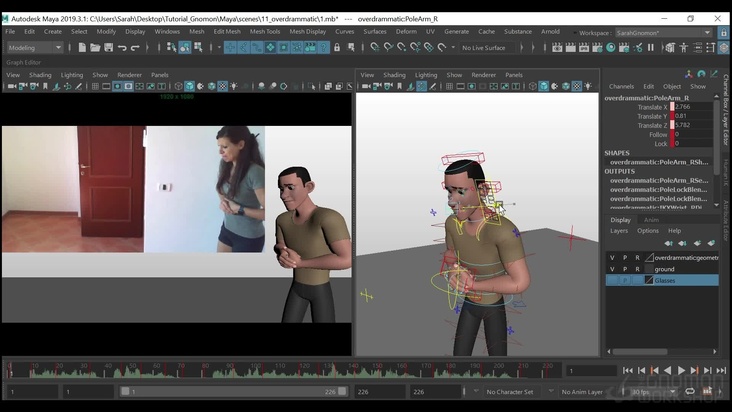The image size is (732, 412).
Task: Toggle visibility box of Glasses layer
Action: click(612, 280)
